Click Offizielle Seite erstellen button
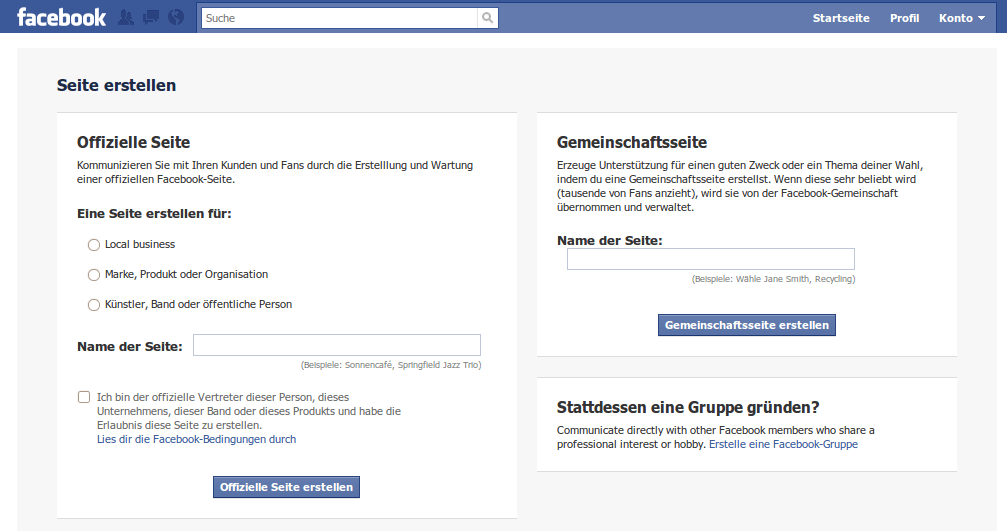The width and height of the screenshot is (1007, 531). click(286, 487)
